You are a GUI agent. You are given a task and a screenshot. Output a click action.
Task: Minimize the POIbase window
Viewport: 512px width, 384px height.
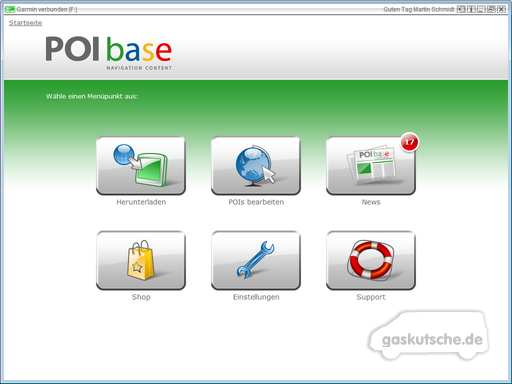(481, 9)
